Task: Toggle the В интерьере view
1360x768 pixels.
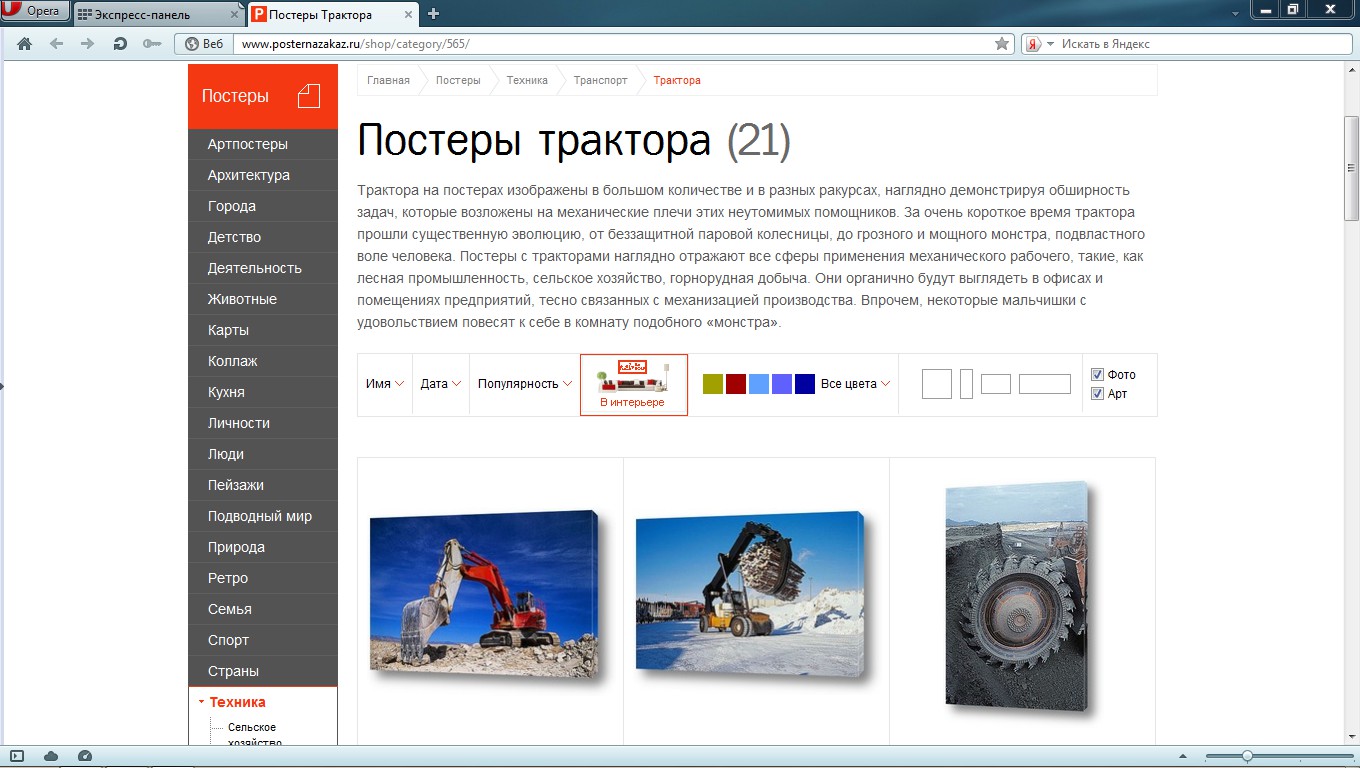Action: [x=634, y=385]
